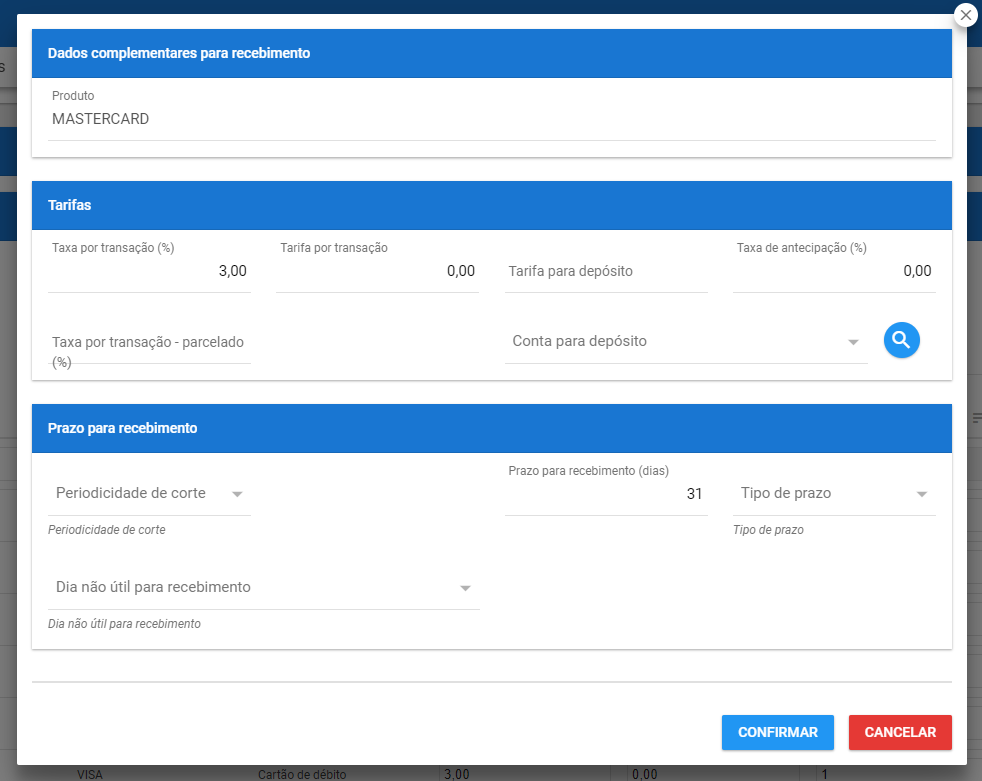The width and height of the screenshot is (982, 781).
Task: Click the Prazo para recebimento section header
Action: [x=491, y=428]
